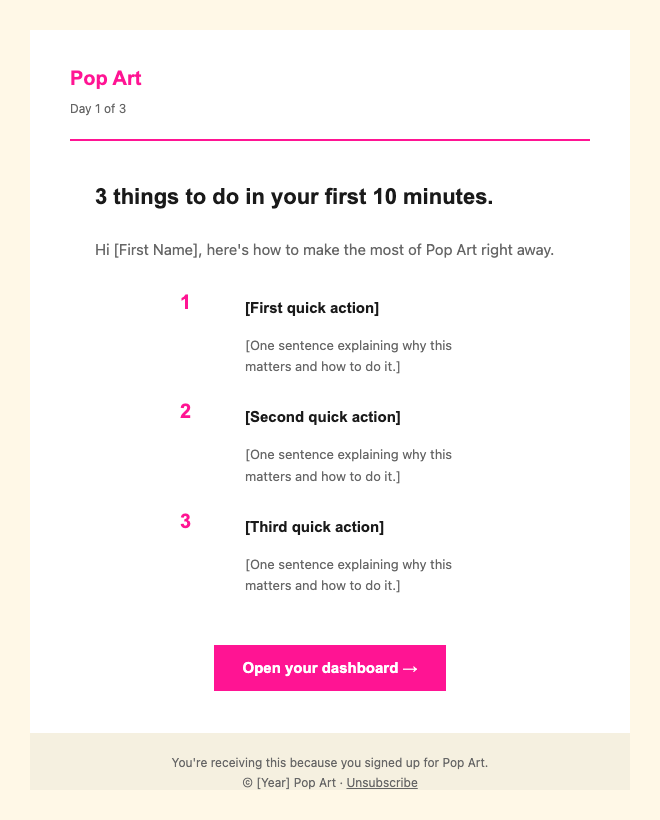Click the pink number 1 step marker
660x820 pixels.
tap(185, 302)
